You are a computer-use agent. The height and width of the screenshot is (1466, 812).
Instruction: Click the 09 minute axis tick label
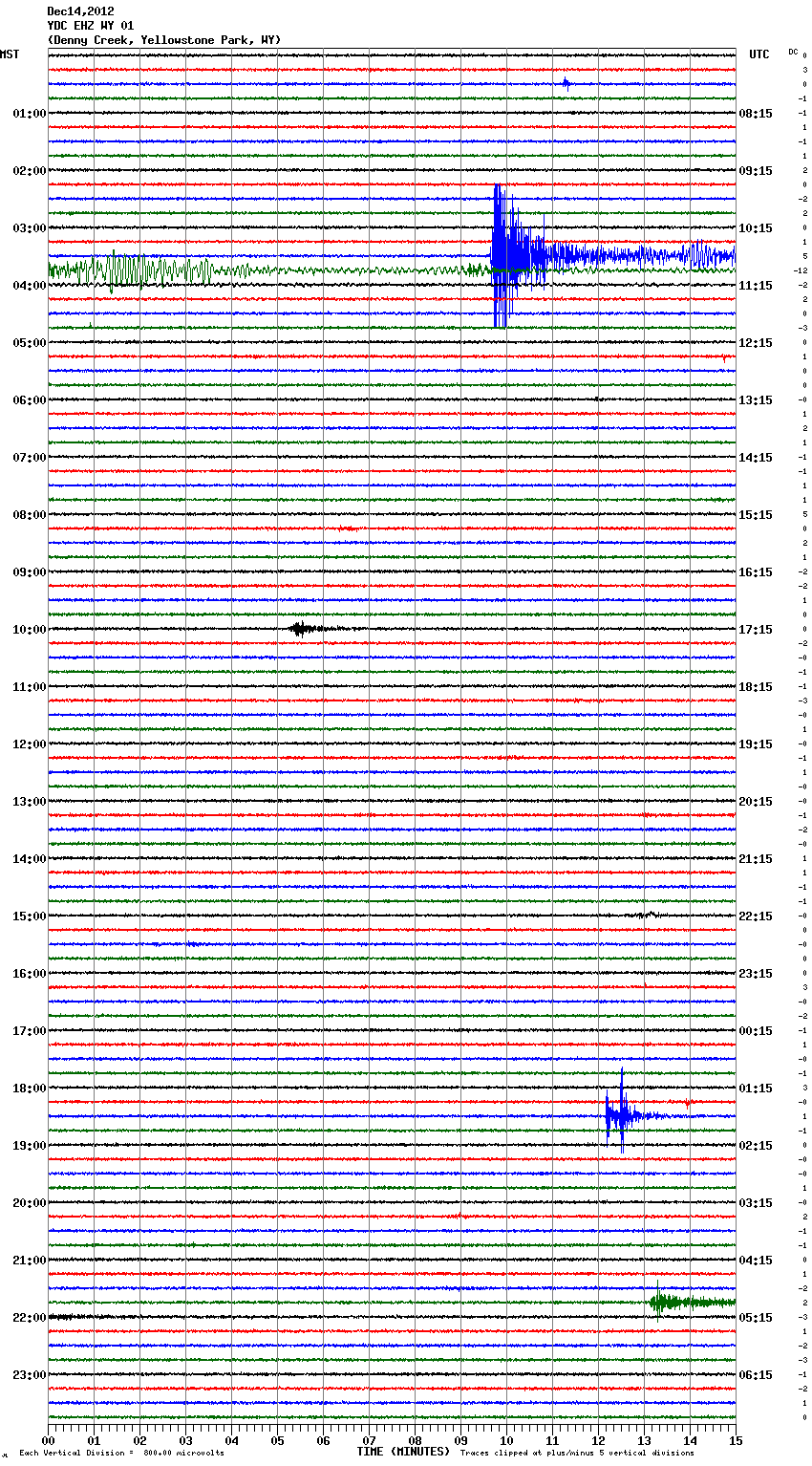click(x=460, y=1440)
